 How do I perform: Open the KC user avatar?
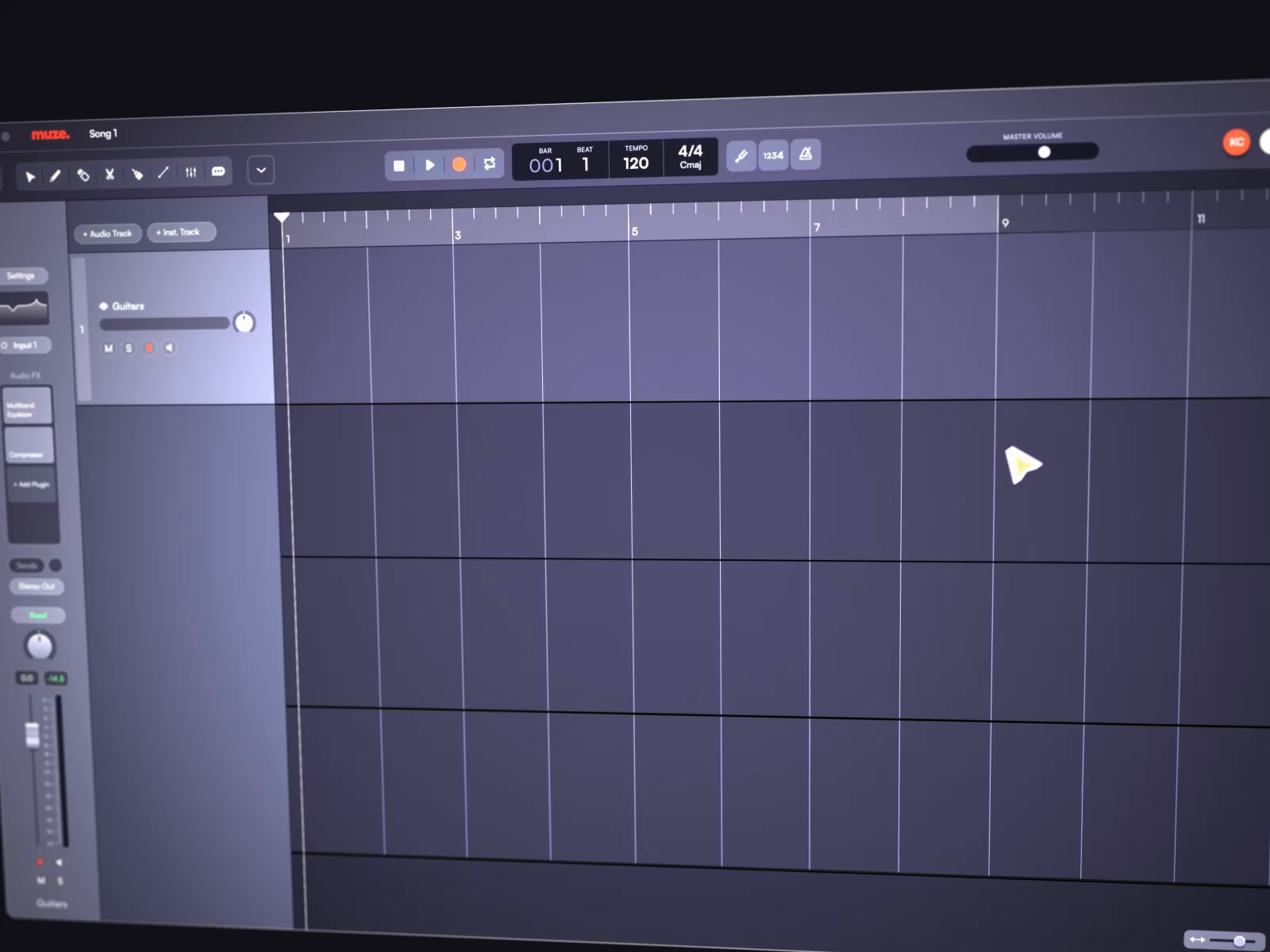[x=1236, y=142]
